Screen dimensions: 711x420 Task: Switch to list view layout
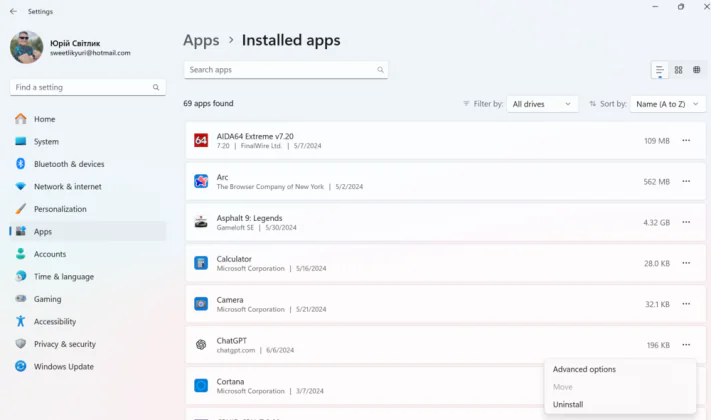pos(659,70)
